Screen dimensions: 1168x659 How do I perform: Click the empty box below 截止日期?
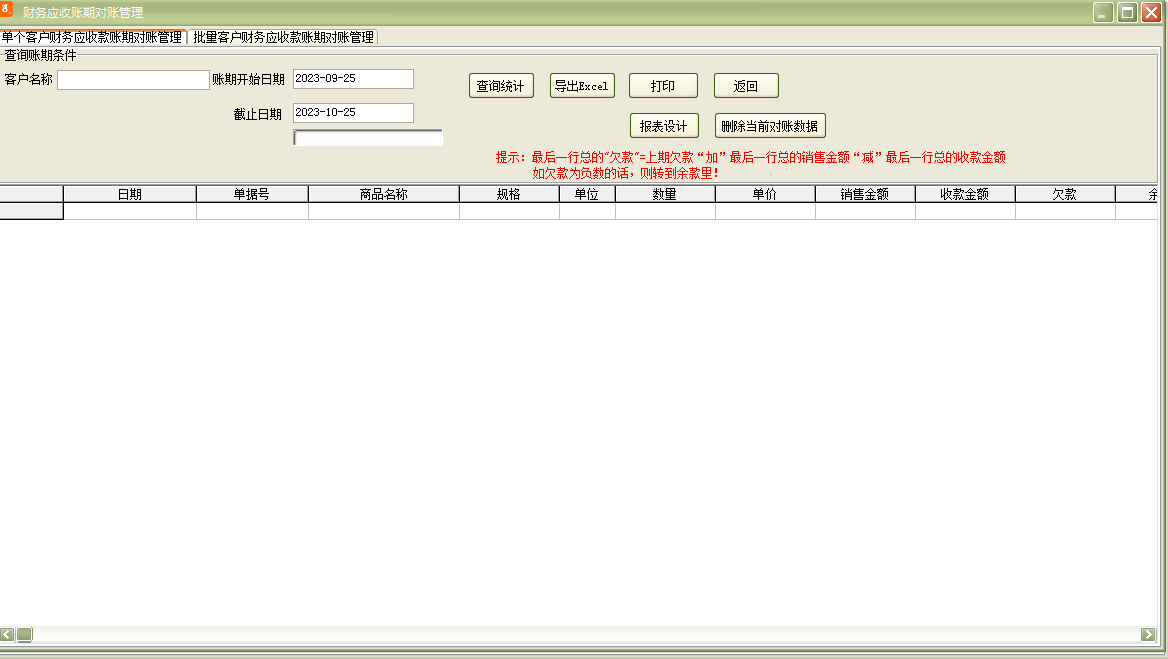368,138
